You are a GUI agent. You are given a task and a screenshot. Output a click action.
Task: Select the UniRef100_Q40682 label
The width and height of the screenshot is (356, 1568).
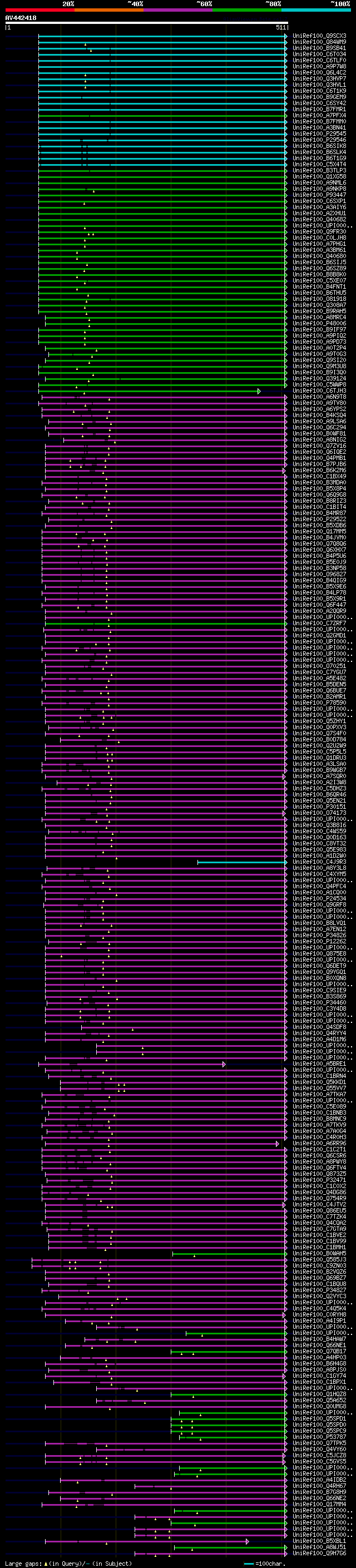[319, 220]
